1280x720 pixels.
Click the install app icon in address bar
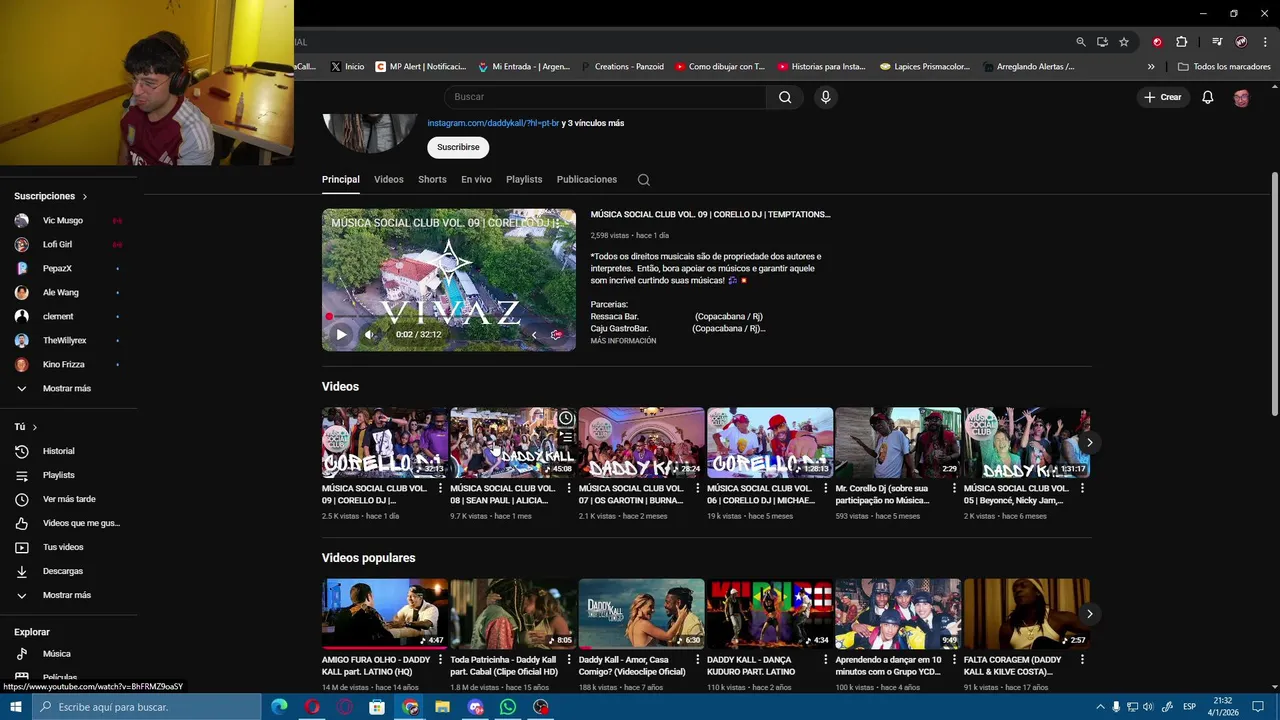click(x=1102, y=42)
